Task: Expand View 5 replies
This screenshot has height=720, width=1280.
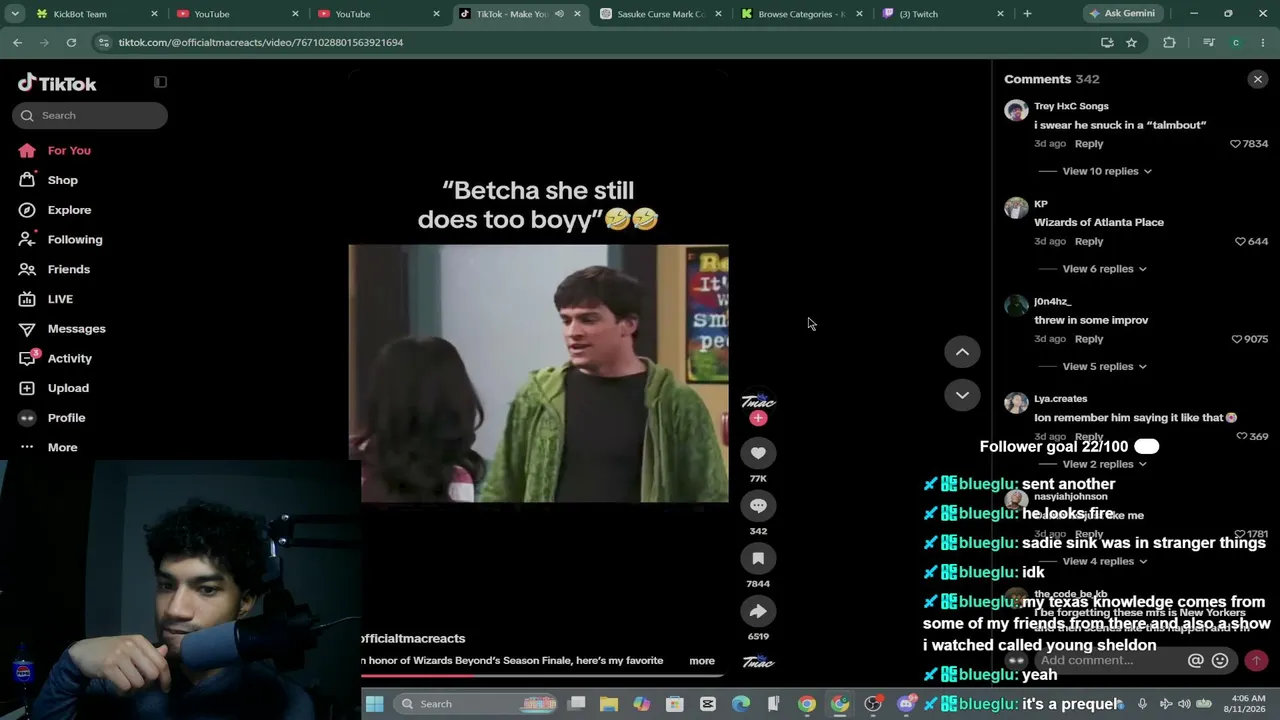Action: pyautogui.click(x=1104, y=366)
